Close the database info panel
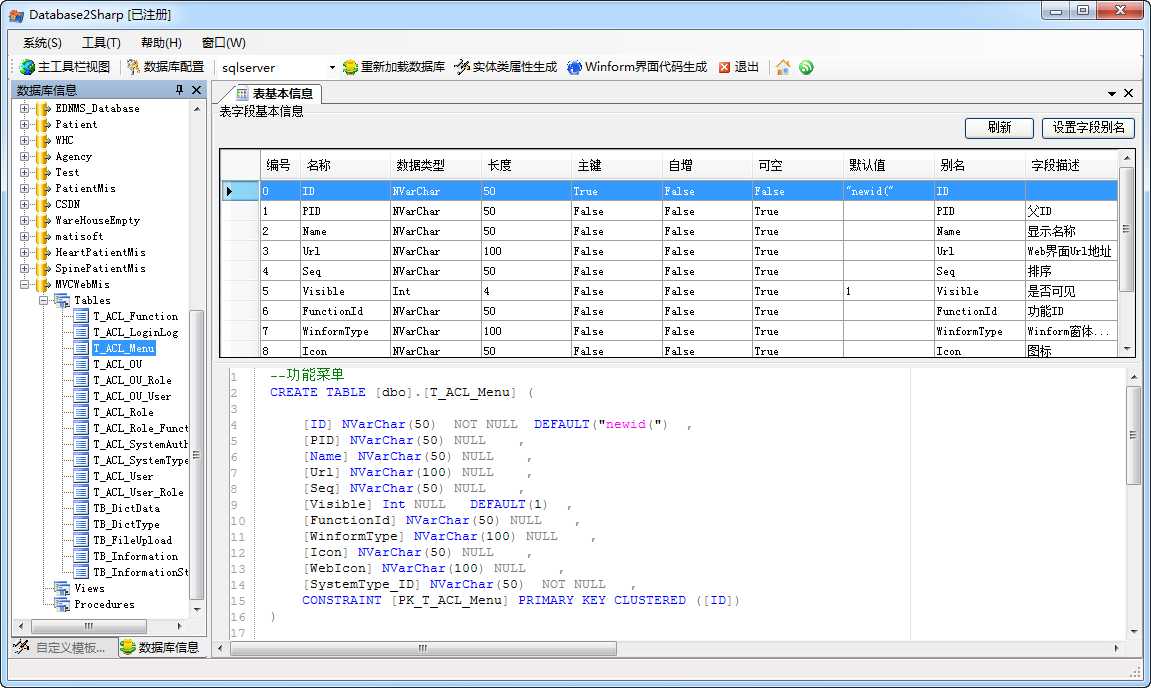 point(196,90)
